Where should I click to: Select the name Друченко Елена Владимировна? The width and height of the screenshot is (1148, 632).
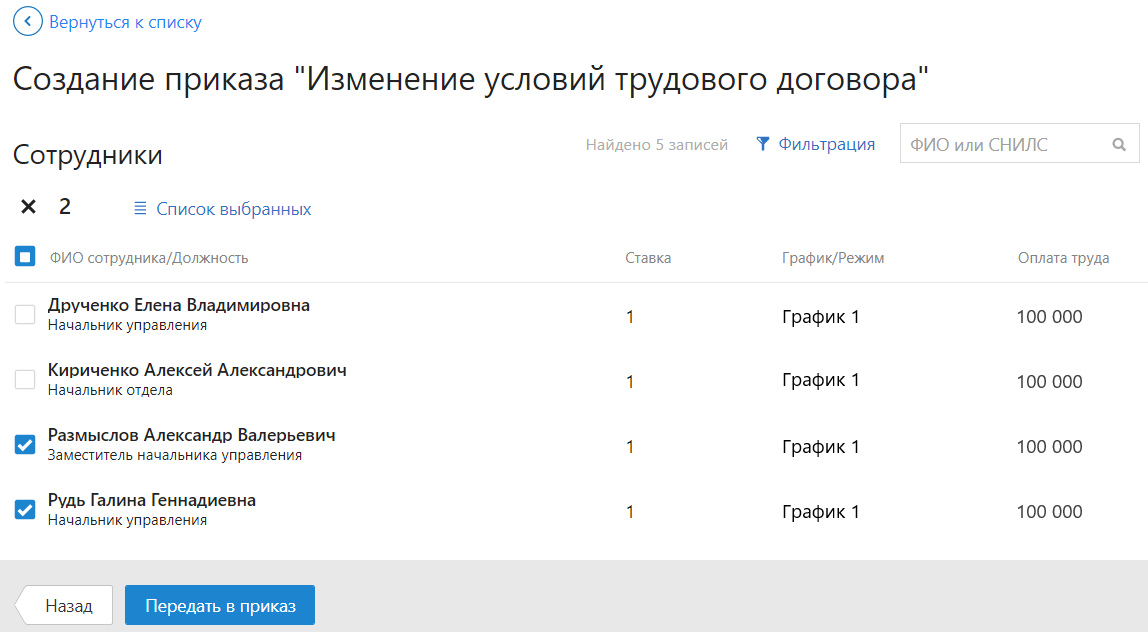tap(179, 305)
